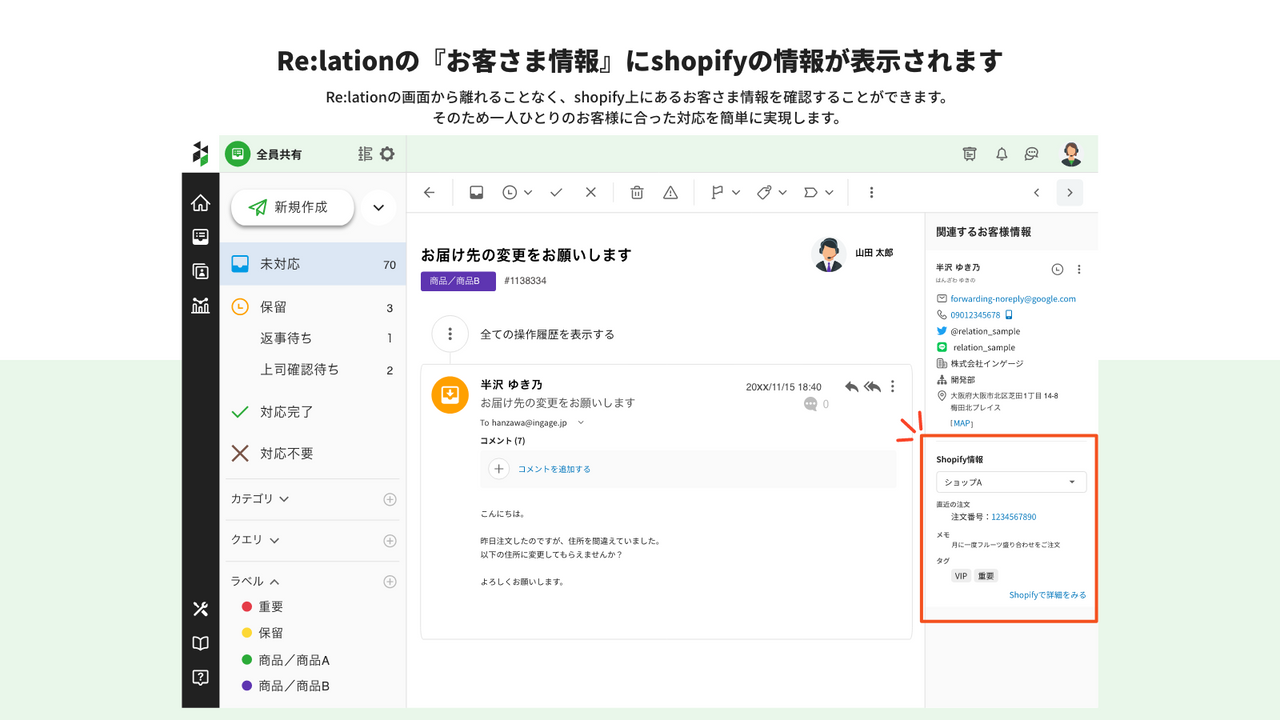
Task: Mark ticket done with checkmark icon
Action: pos(556,192)
